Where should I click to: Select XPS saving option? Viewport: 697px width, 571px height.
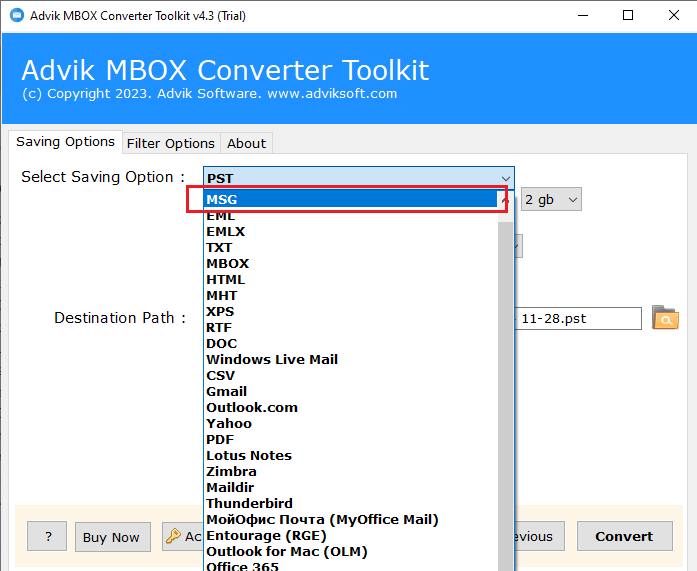coord(350,311)
